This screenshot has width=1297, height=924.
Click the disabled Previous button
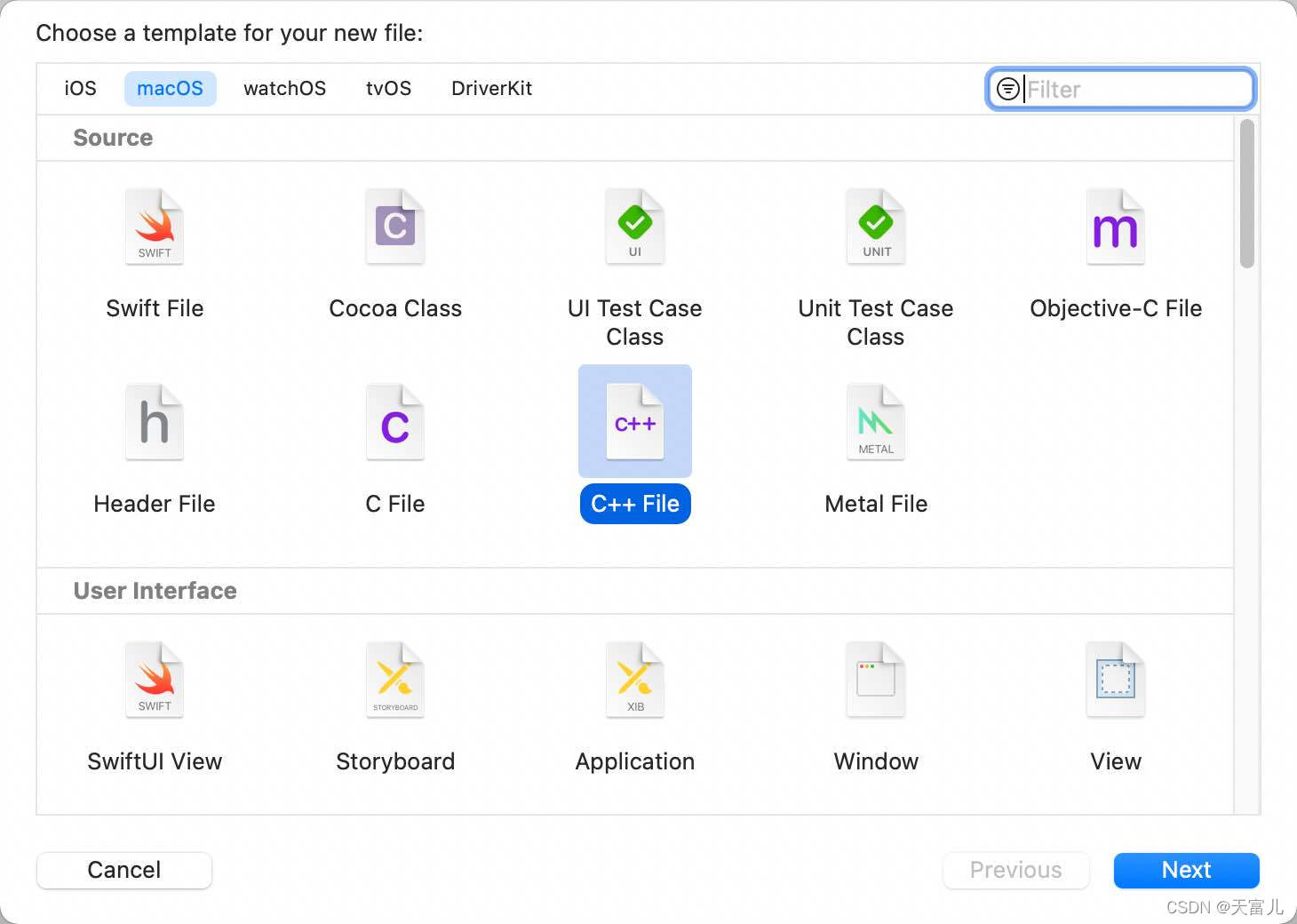pyautogui.click(x=1016, y=870)
